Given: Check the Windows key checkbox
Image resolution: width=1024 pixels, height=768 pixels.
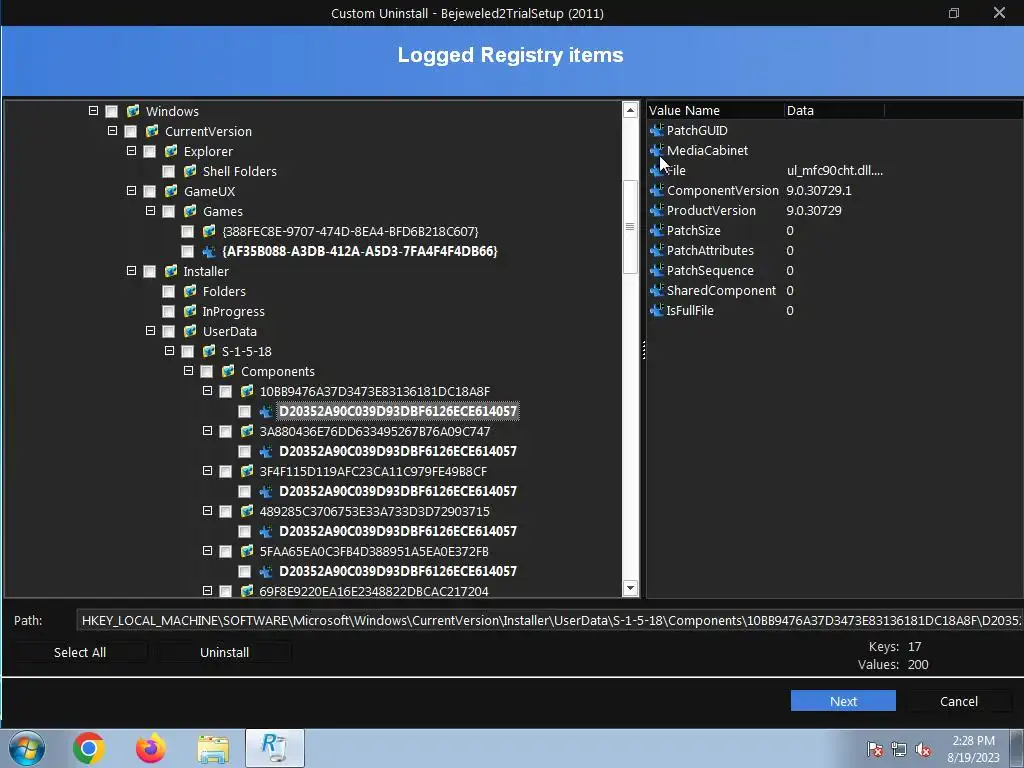Looking at the screenshot, I should click(x=112, y=112).
